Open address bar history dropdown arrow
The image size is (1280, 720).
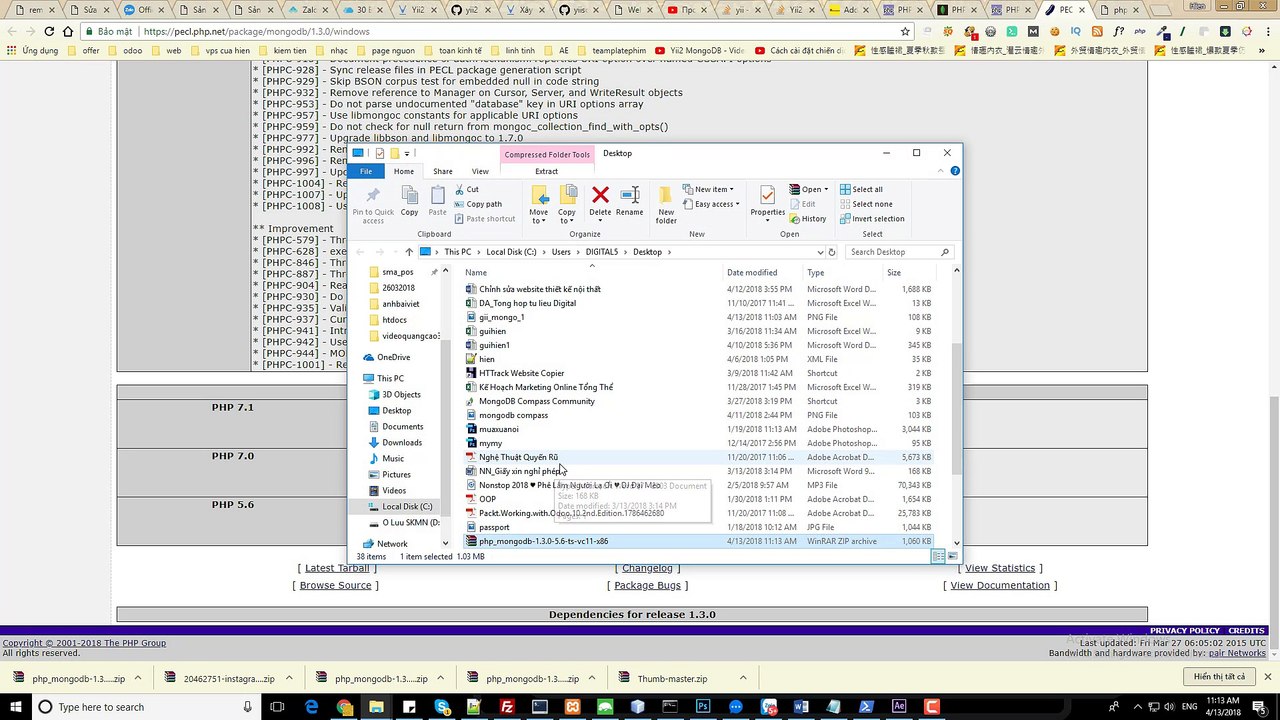click(x=820, y=252)
